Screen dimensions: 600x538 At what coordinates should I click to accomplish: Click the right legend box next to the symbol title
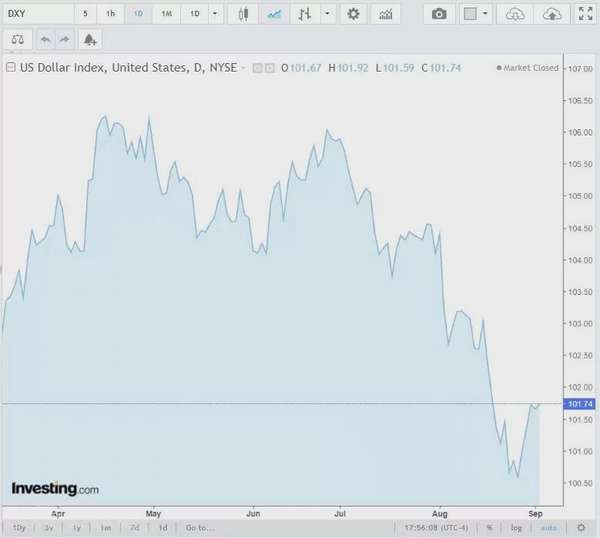(x=270, y=68)
